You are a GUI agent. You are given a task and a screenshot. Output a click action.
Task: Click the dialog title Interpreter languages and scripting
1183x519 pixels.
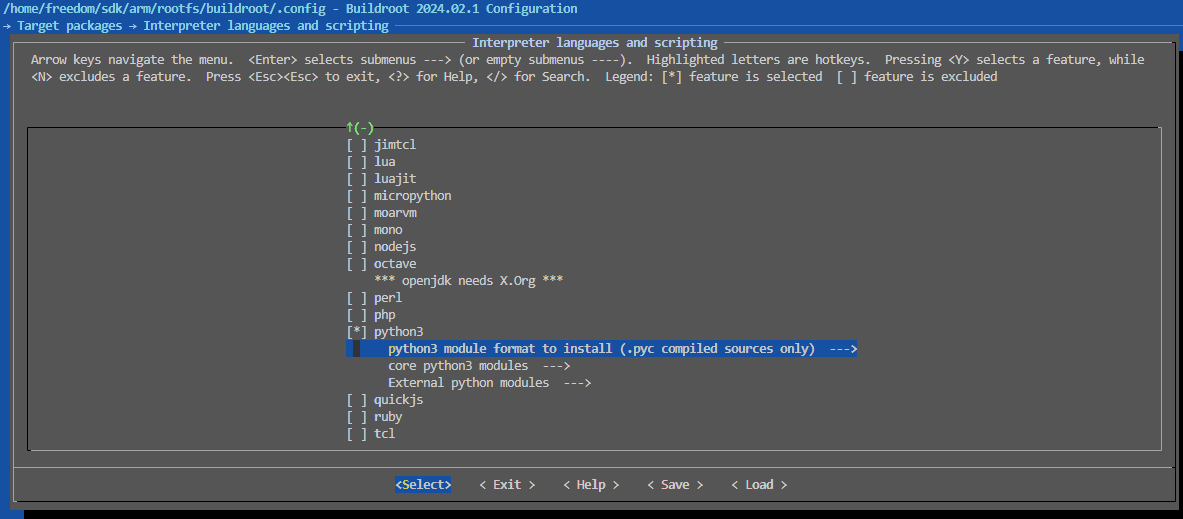point(595,43)
